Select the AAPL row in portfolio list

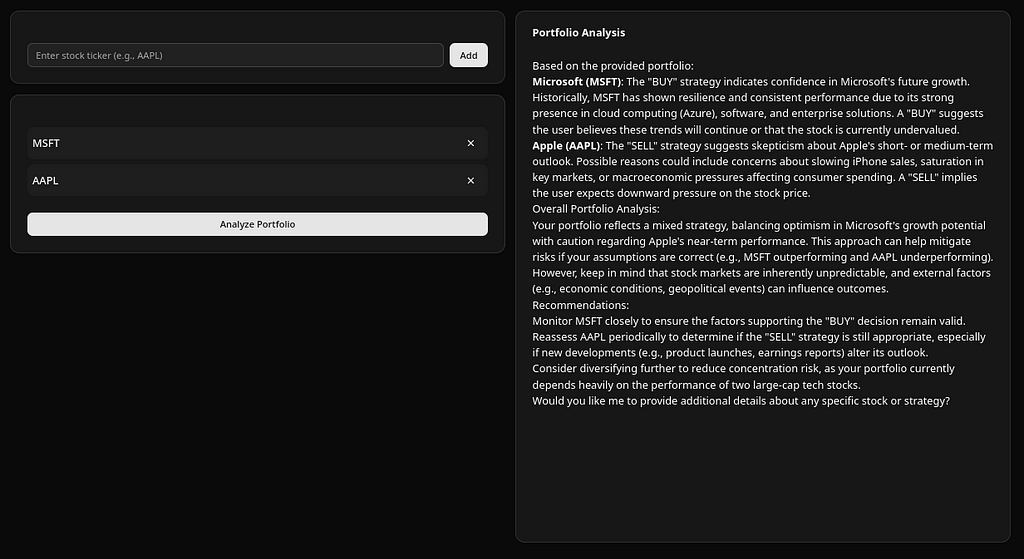click(257, 181)
